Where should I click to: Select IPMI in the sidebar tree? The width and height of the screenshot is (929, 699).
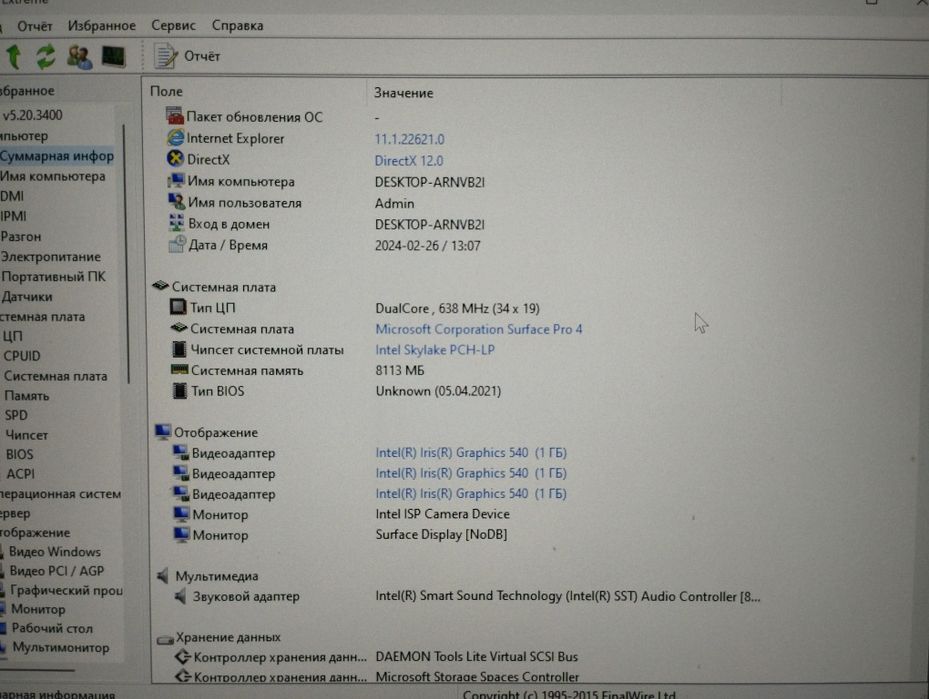tap(14, 216)
